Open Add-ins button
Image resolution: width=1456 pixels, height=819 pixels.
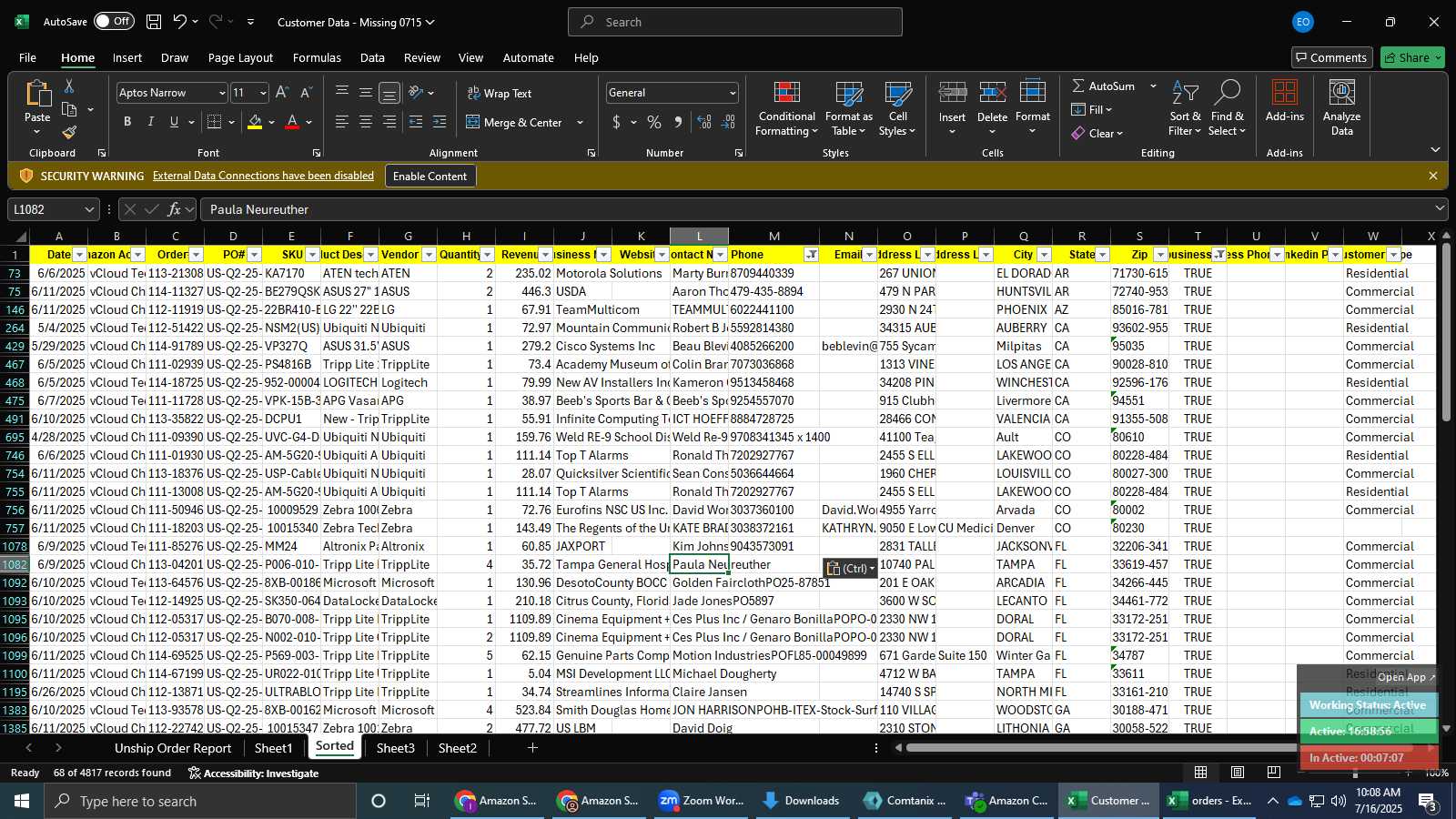[x=1285, y=101]
